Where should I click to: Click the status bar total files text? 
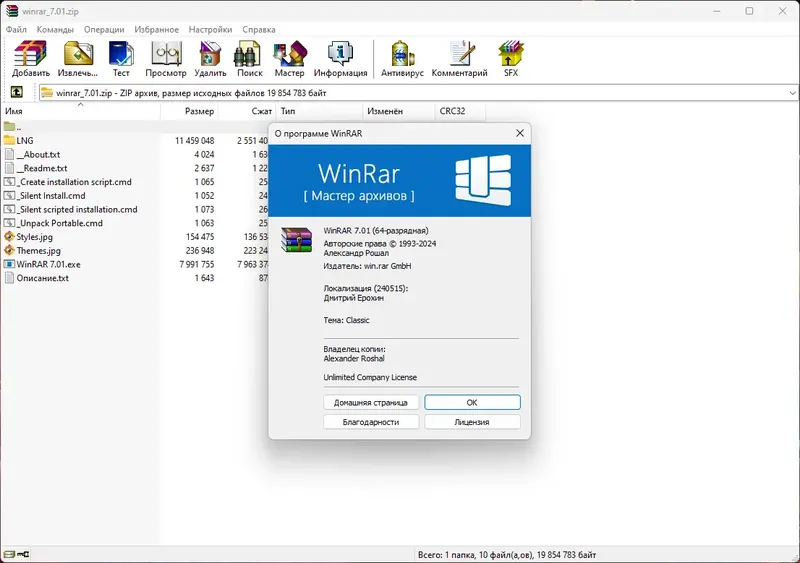pos(507,554)
